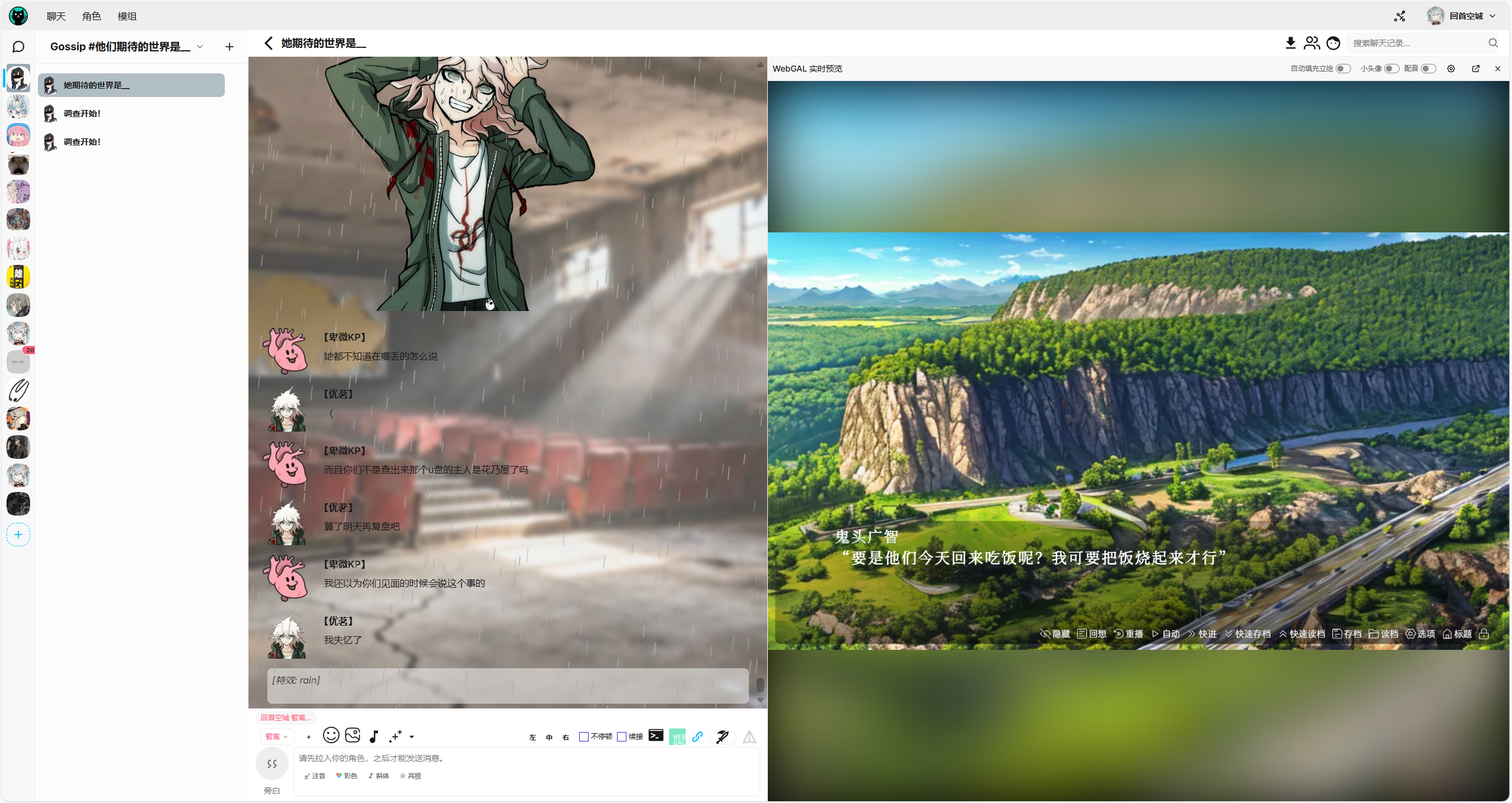Add background music with the note icon
This screenshot has height=803, width=1512.
pyautogui.click(x=373, y=736)
